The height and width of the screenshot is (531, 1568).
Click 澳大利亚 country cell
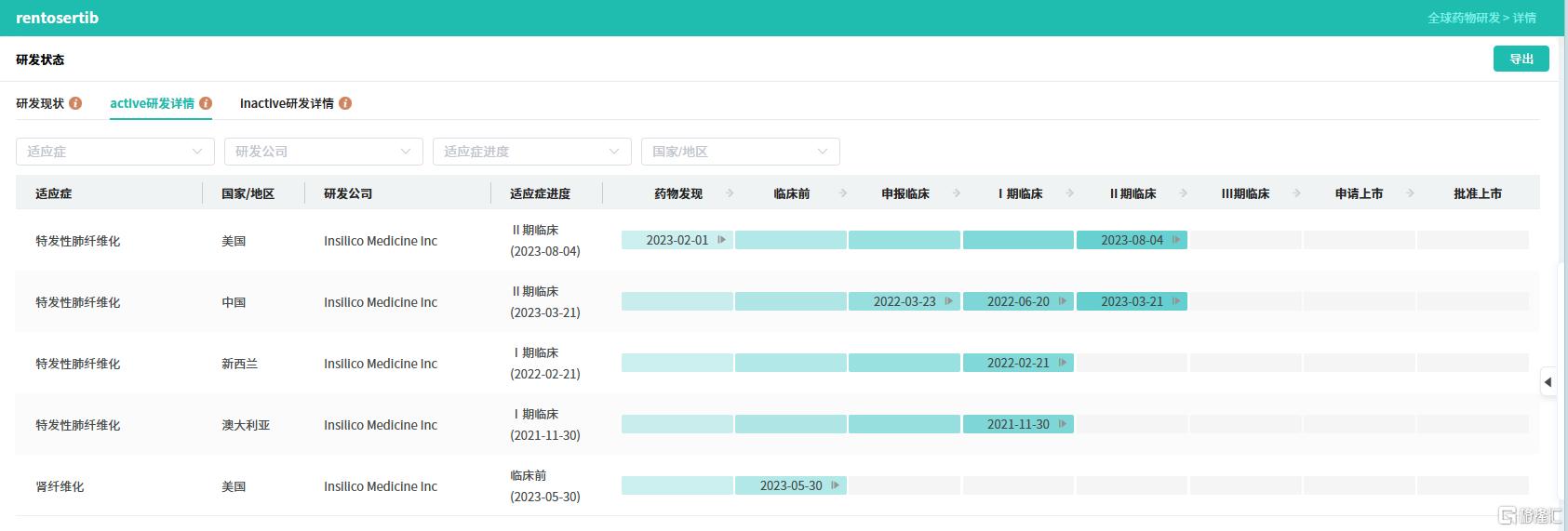(x=246, y=425)
